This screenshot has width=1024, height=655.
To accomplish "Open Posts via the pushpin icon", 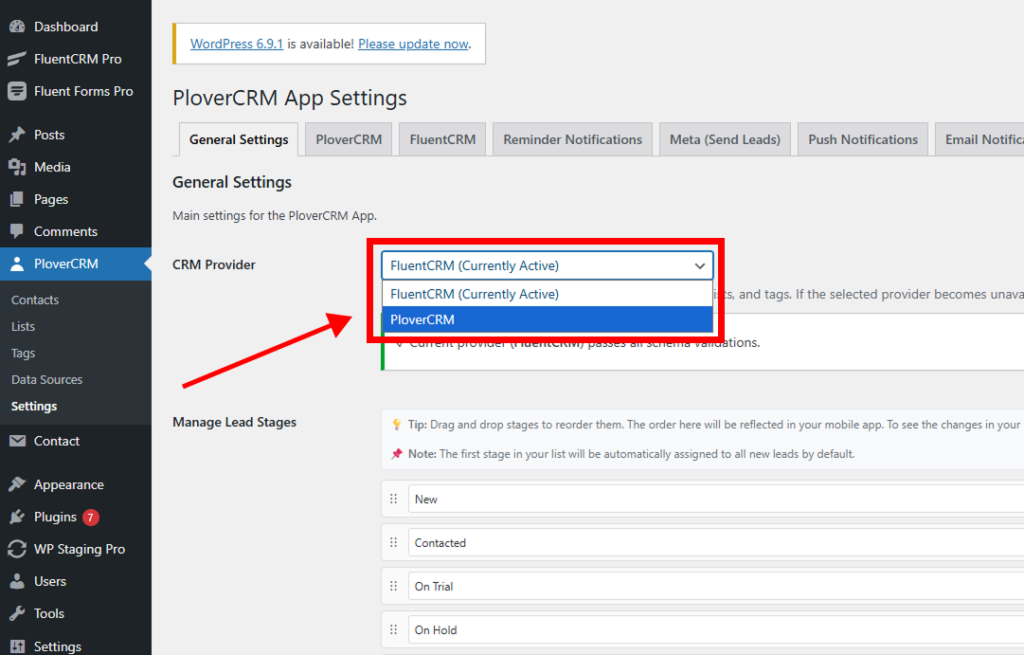I will 17,135.
